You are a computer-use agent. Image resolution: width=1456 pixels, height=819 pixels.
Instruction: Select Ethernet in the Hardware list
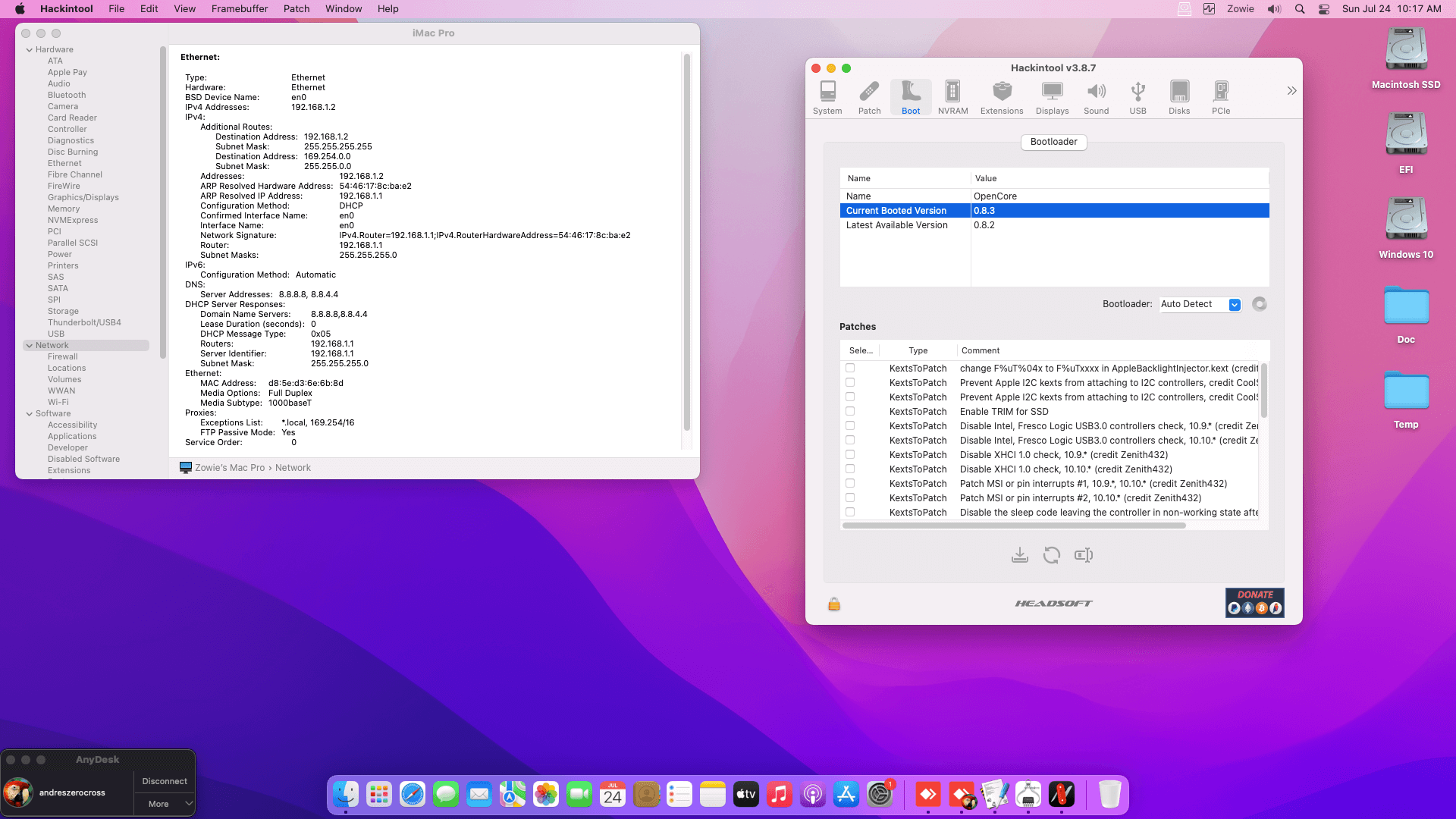[x=64, y=163]
